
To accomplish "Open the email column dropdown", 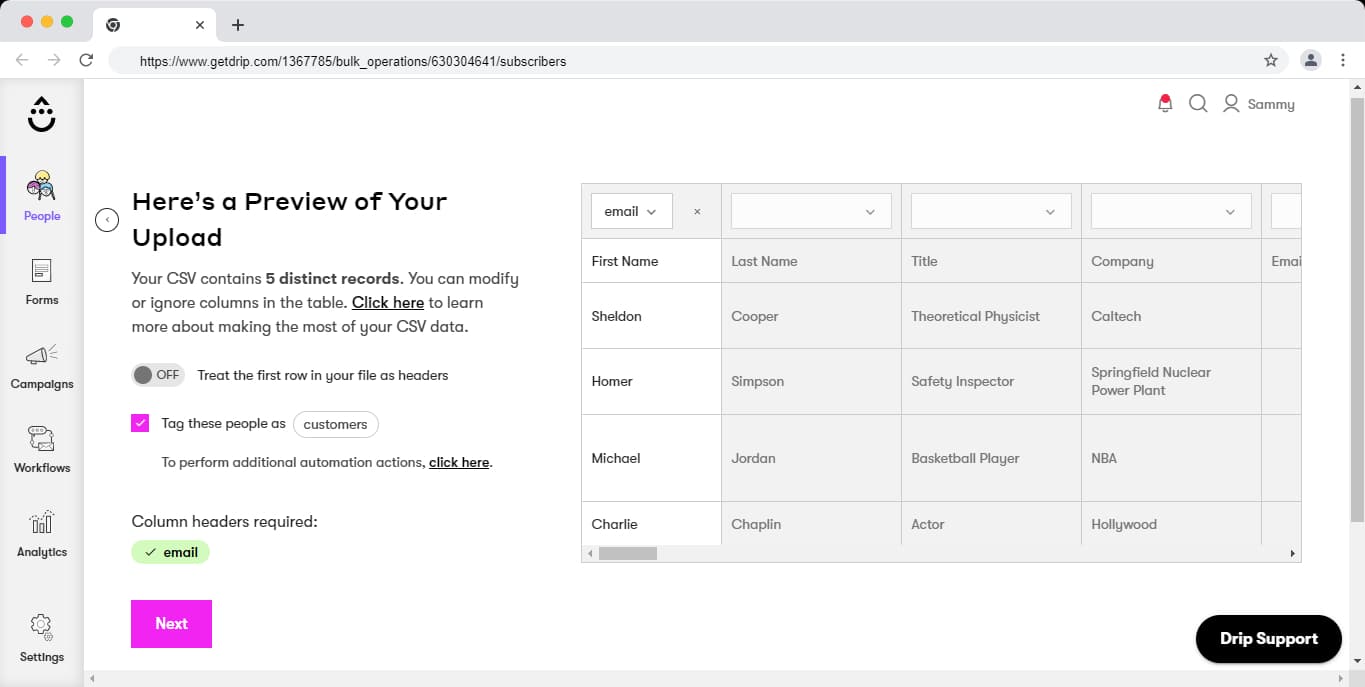I will pyautogui.click(x=632, y=211).
